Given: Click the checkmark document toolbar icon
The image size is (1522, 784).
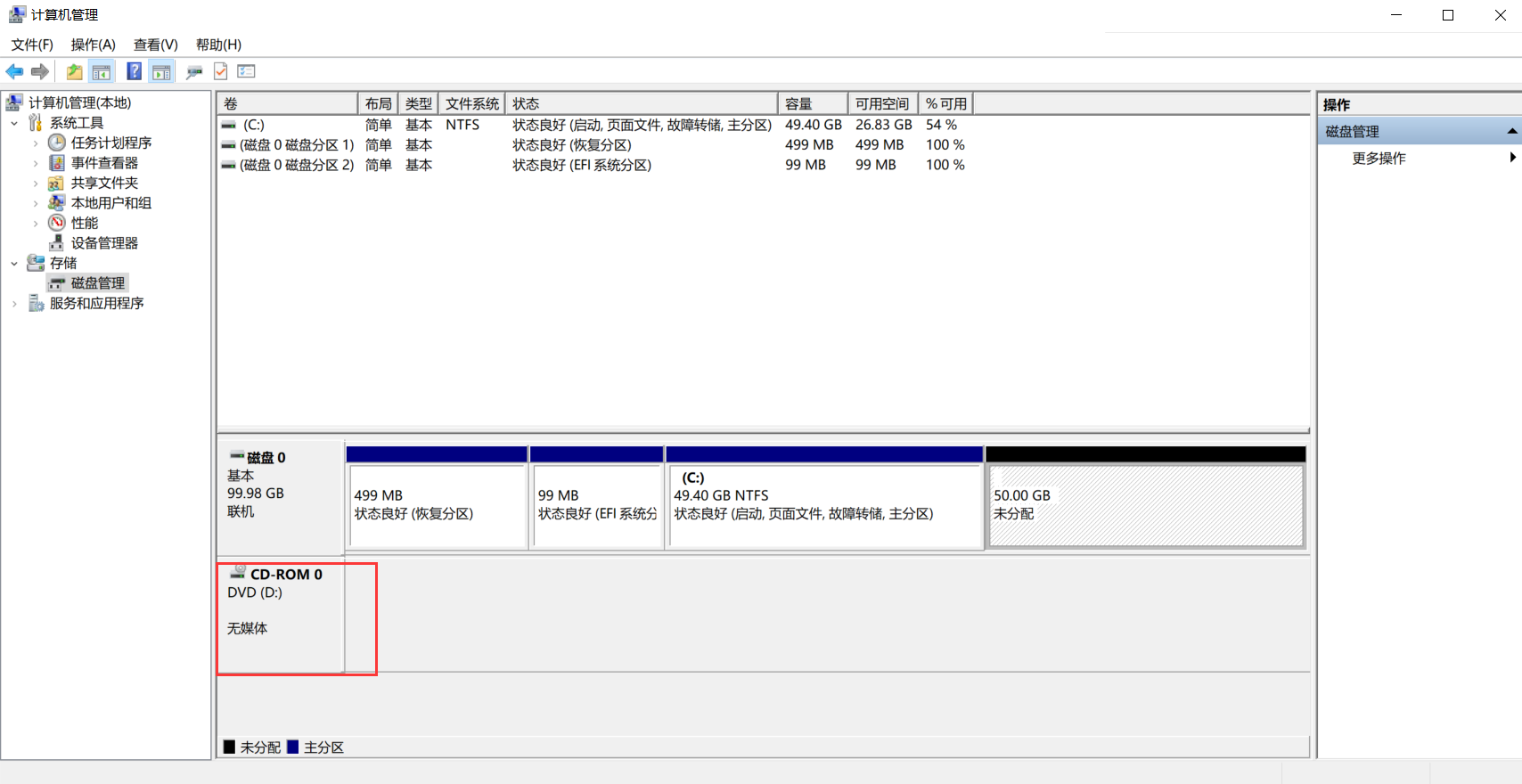Looking at the screenshot, I should (221, 72).
